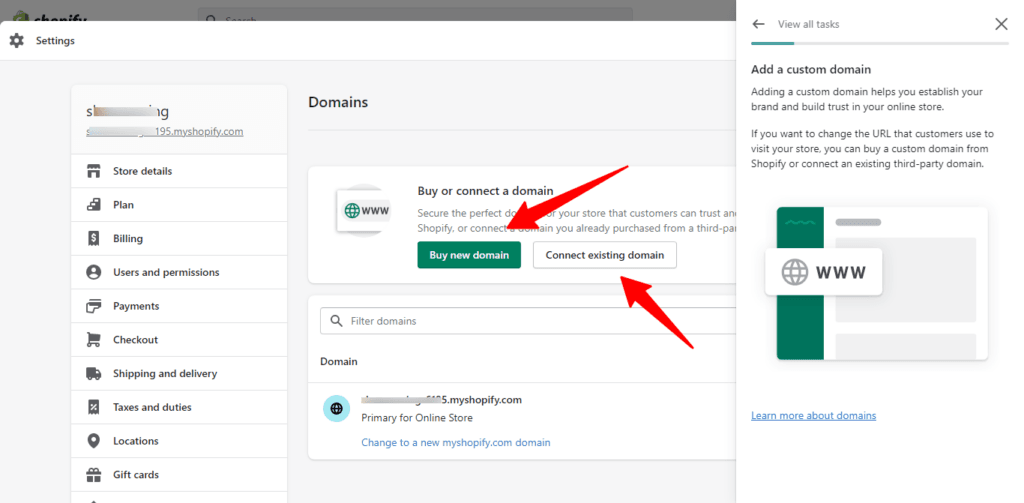Click the task progress bar in side panel

[880, 44]
